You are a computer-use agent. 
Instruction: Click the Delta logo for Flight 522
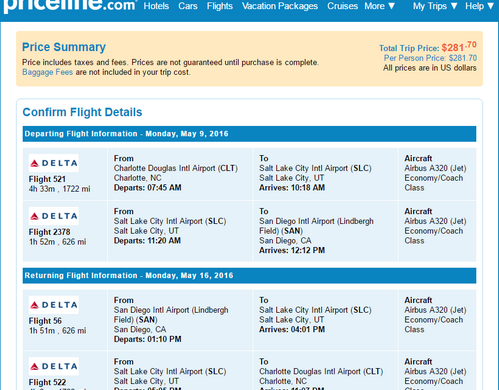point(54,366)
